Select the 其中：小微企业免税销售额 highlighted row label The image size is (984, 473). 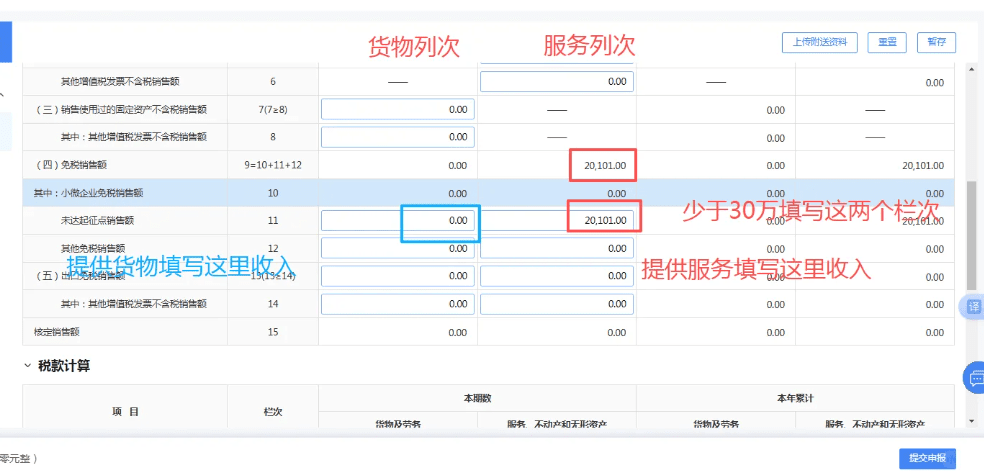pyautogui.click(x=87, y=193)
